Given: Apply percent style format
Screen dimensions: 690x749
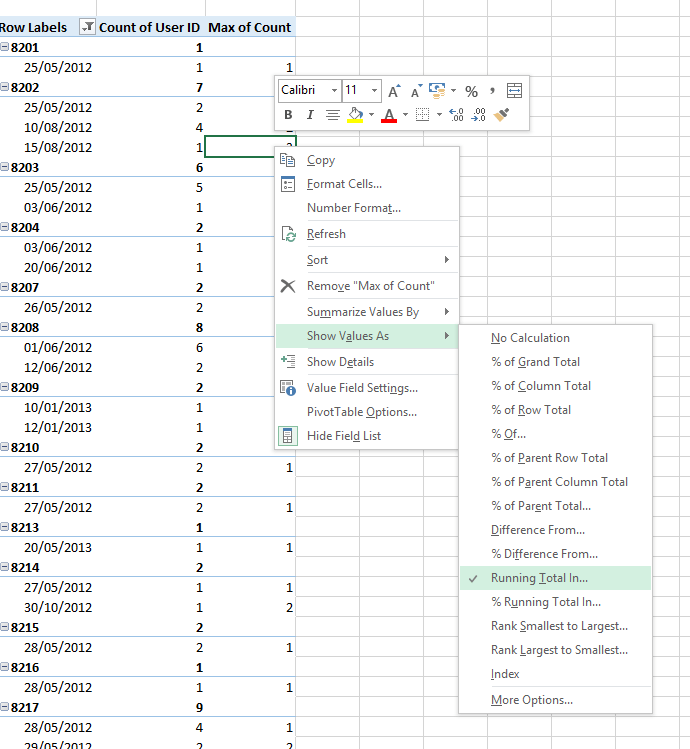Looking at the screenshot, I should click(471, 91).
